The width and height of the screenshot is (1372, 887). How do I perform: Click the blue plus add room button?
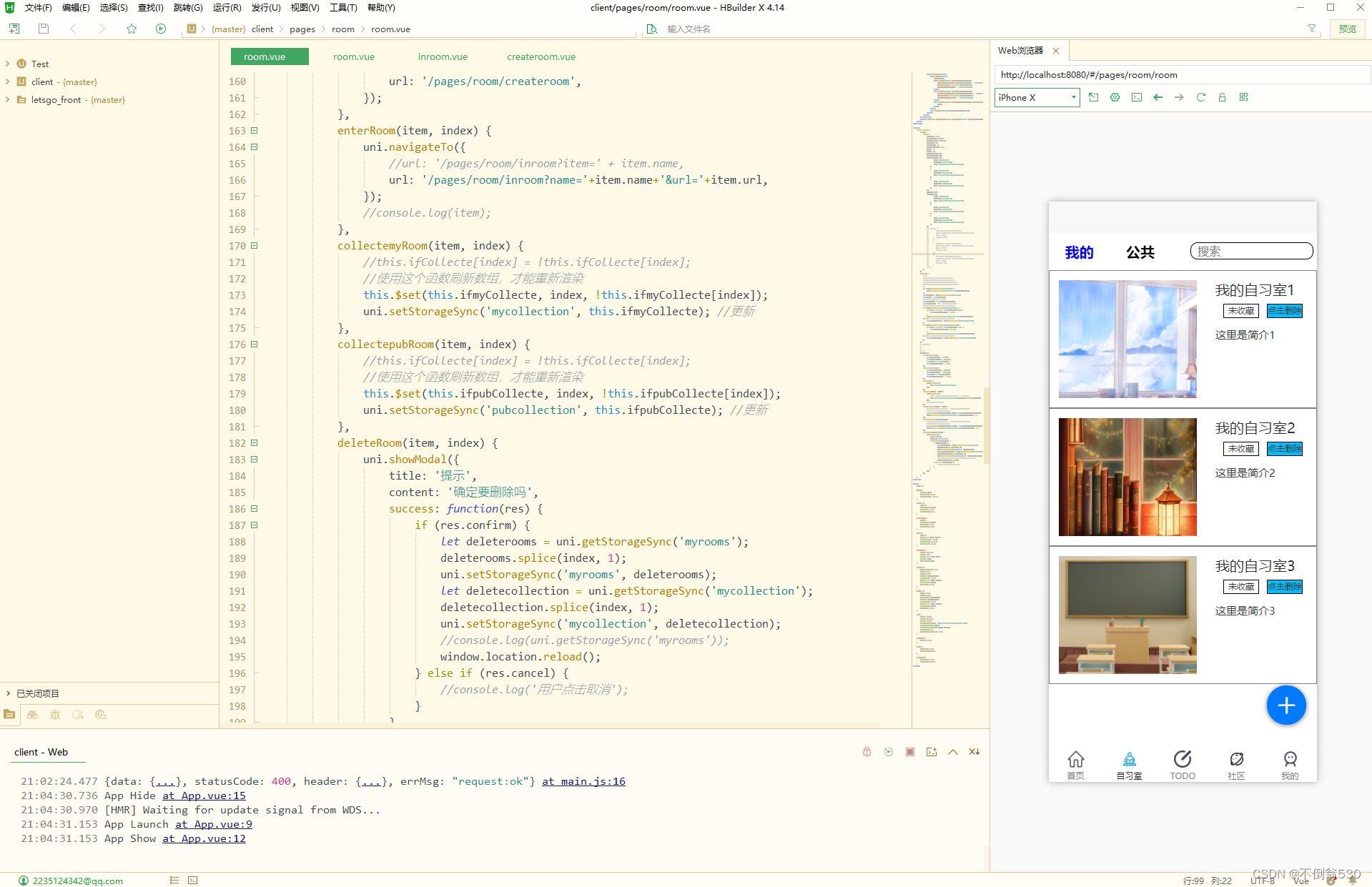point(1286,705)
